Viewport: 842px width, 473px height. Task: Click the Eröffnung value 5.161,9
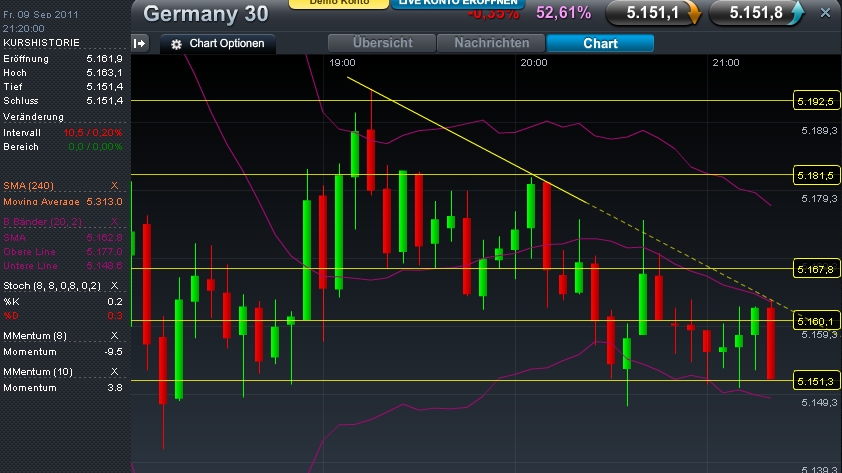pyautogui.click(x=104, y=59)
